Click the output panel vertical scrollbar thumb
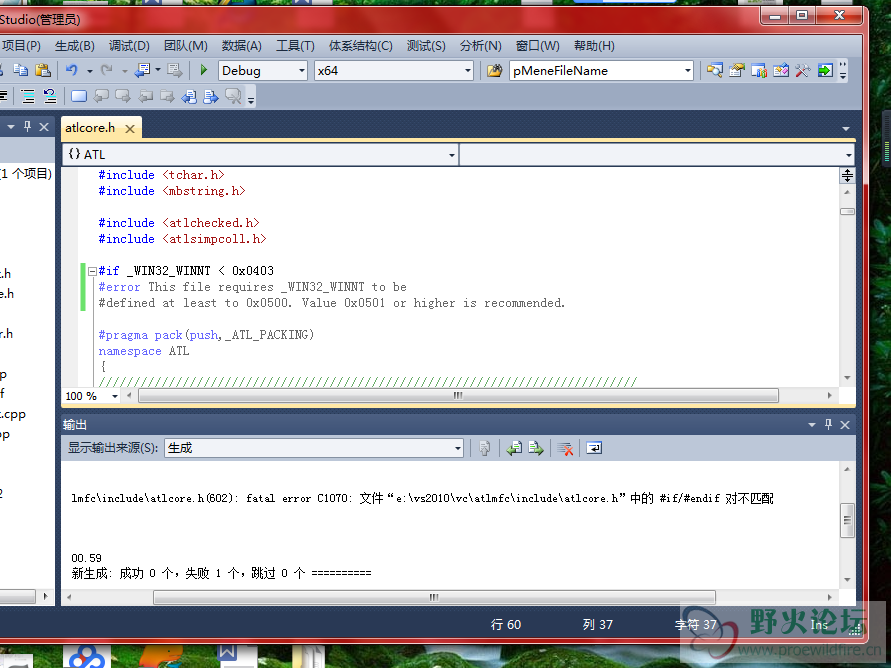891x668 pixels. 847,520
